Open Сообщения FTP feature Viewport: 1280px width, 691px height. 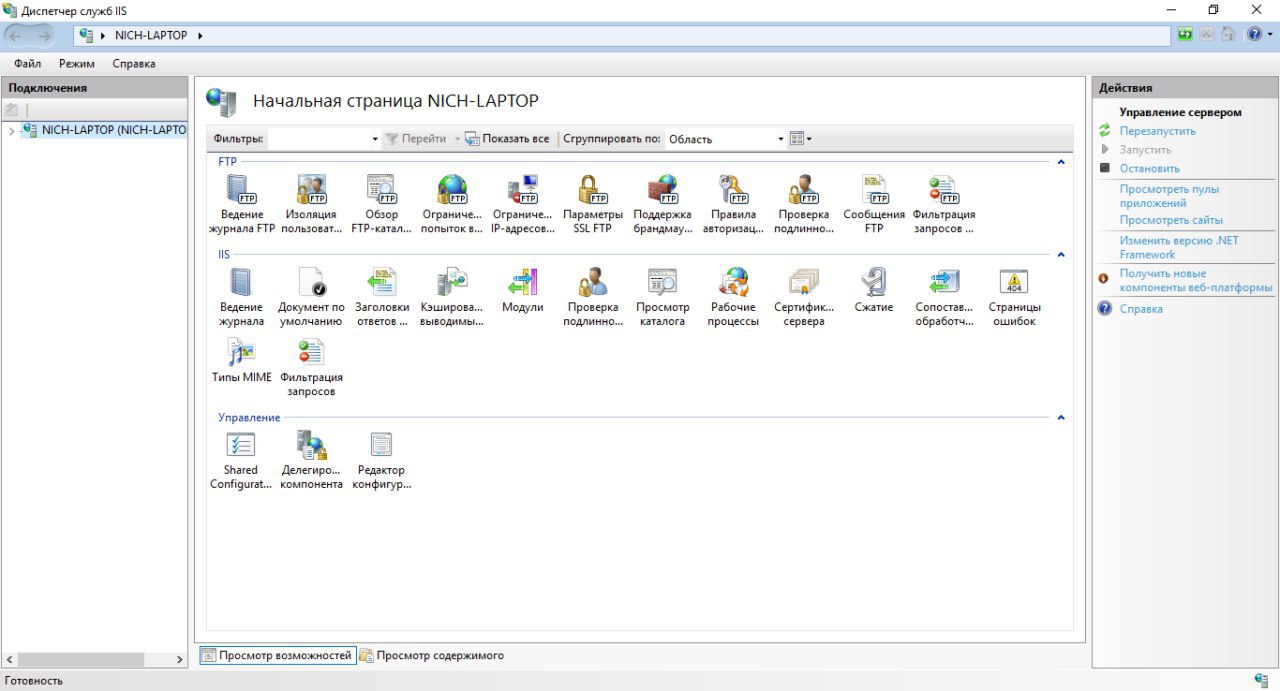pos(874,204)
